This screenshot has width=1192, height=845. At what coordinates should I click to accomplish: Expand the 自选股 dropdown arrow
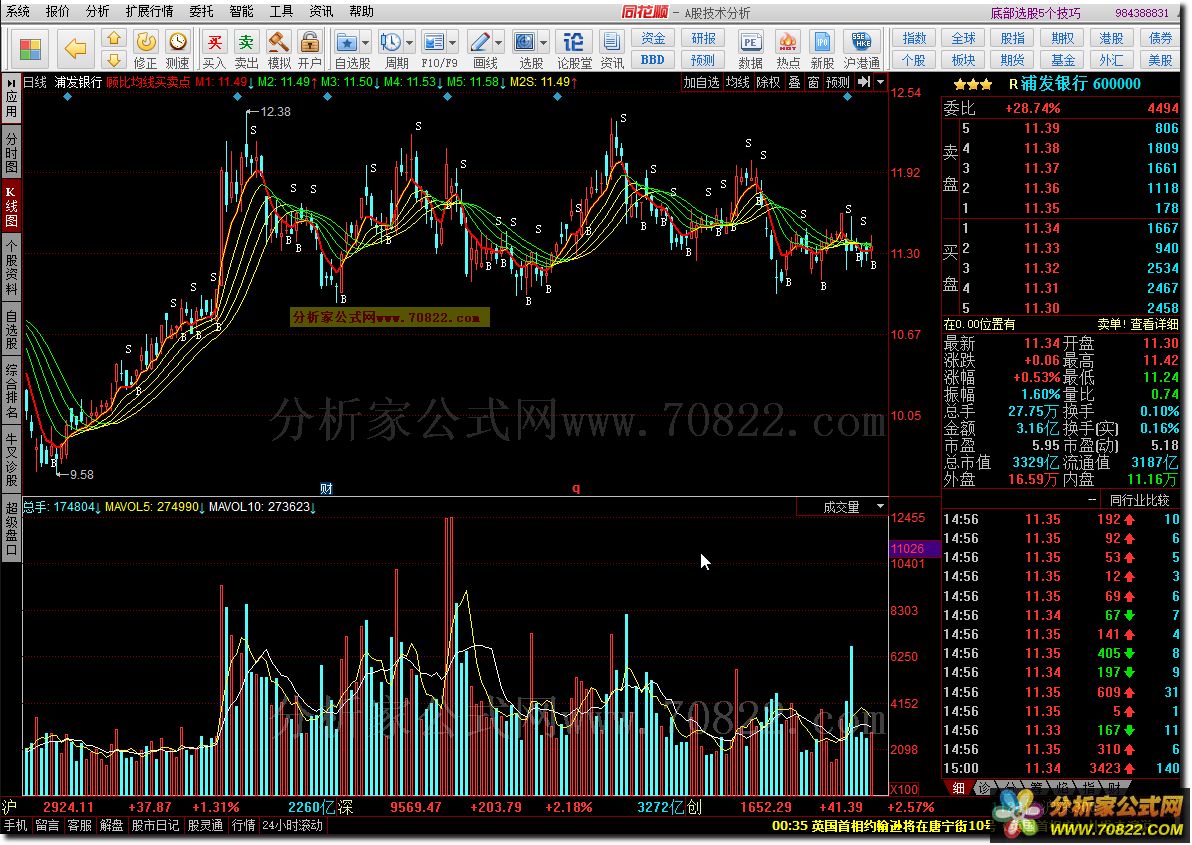[x=366, y=42]
